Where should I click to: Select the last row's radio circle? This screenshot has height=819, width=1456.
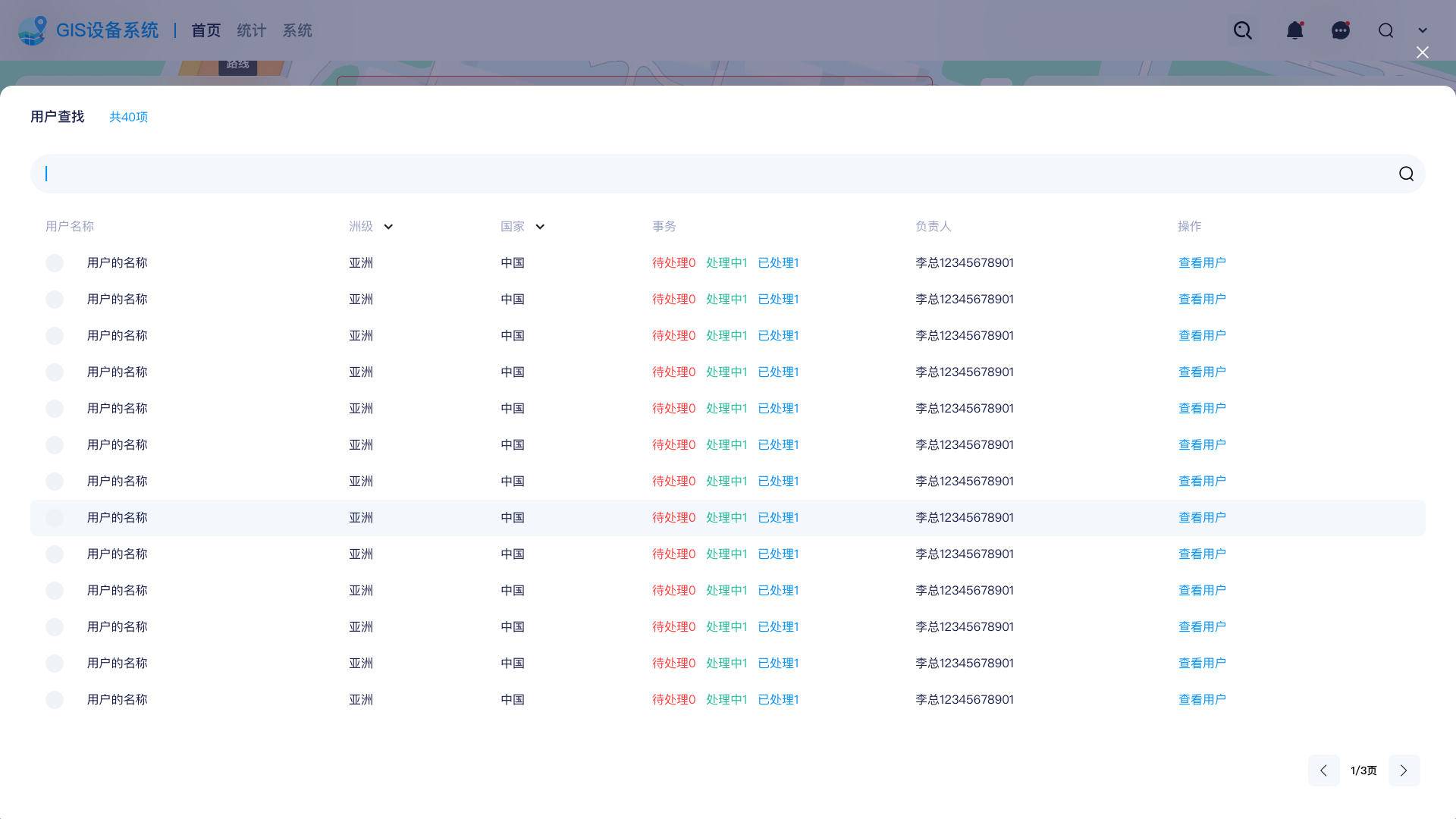[55, 700]
